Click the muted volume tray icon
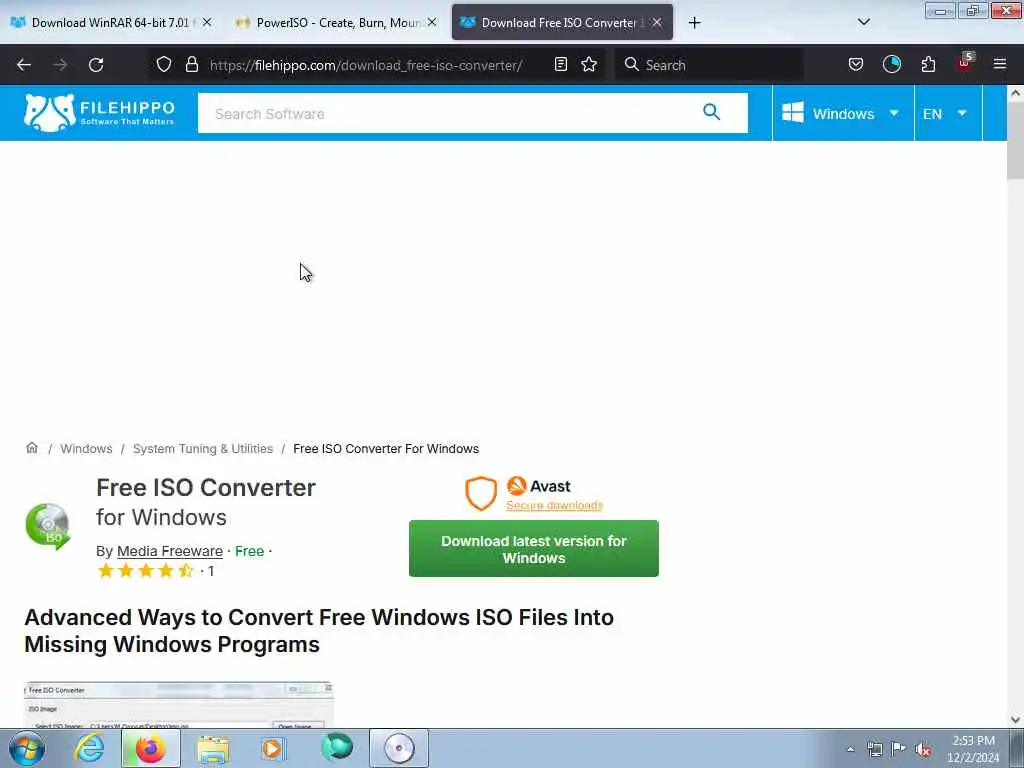 point(923,749)
